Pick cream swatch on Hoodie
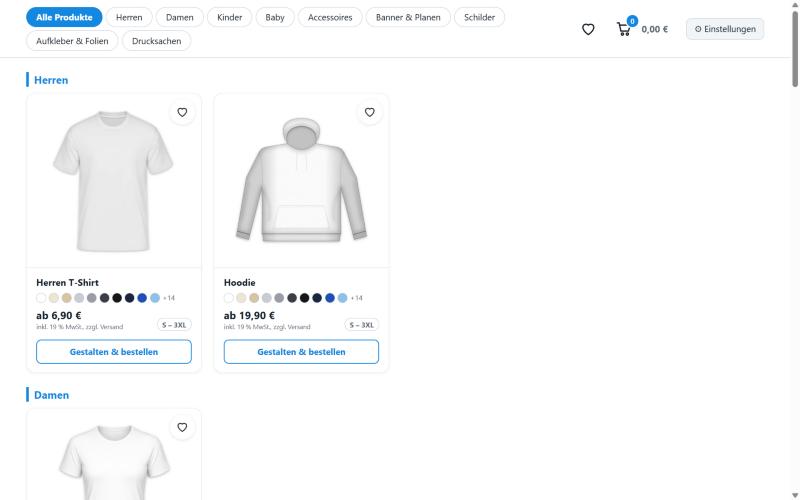 [241, 298]
